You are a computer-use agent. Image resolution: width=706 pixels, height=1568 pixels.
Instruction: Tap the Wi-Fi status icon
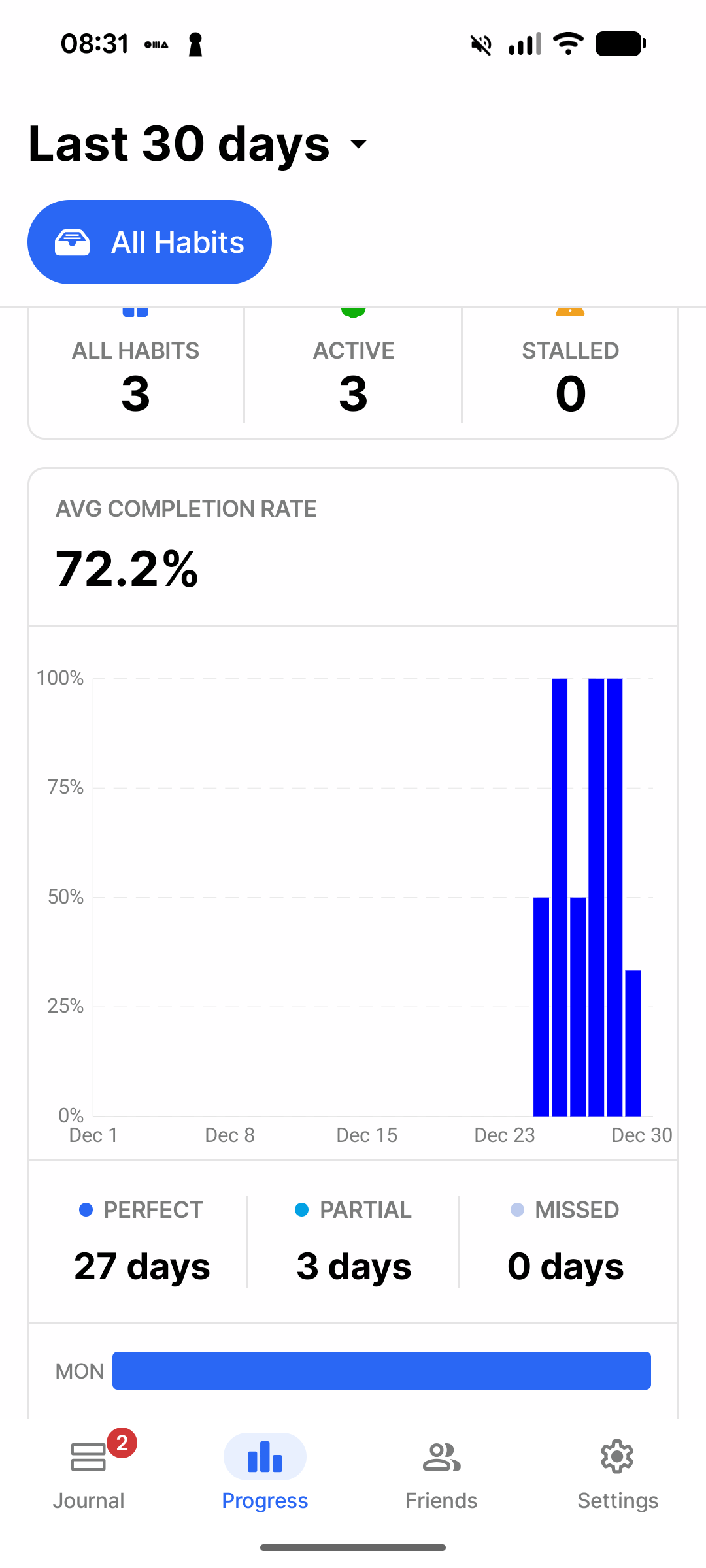tap(568, 44)
